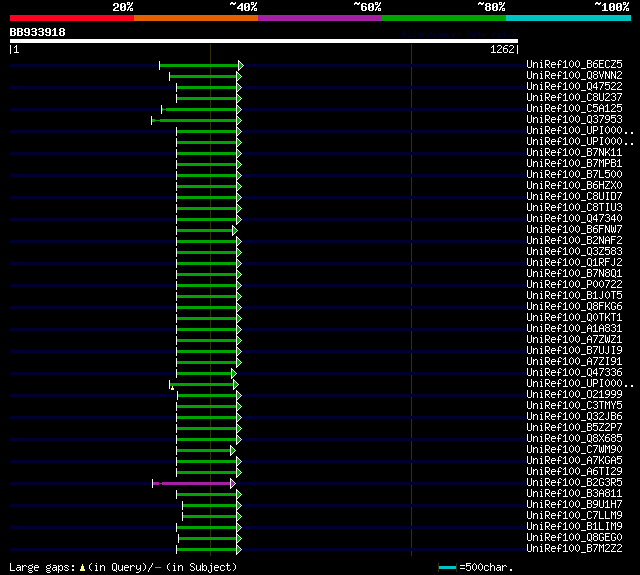
Task: Select the UniRef100_Q3Z583 label
Action: coord(574,251)
